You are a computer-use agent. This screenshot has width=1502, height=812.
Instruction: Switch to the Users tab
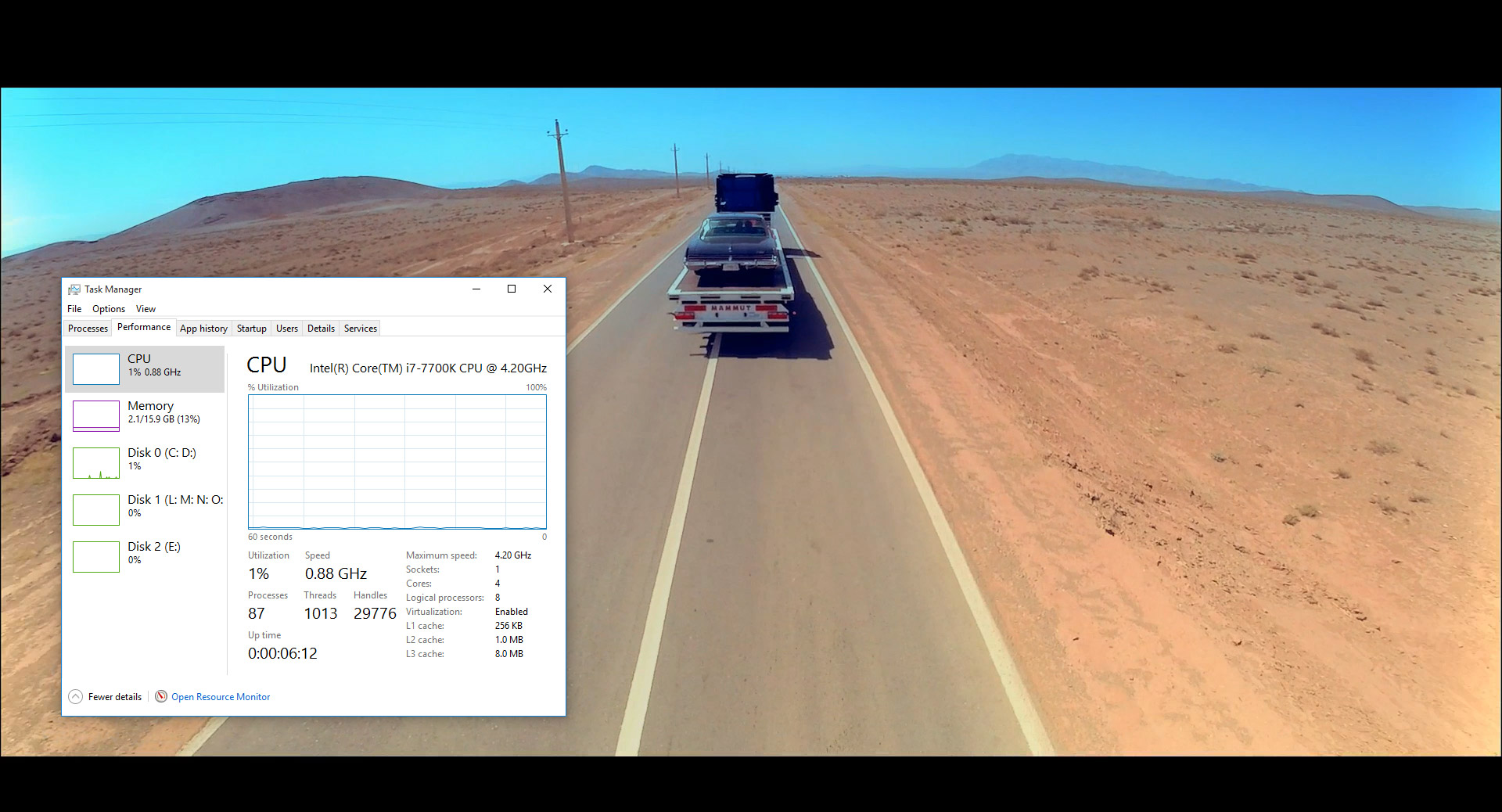tap(287, 329)
